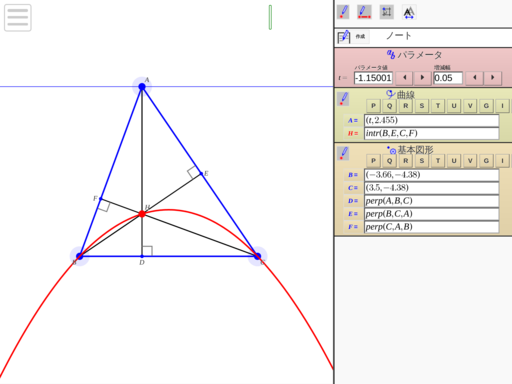Click the pencil icon in 基本図形 section
This screenshot has height=384, width=512.
(343, 154)
